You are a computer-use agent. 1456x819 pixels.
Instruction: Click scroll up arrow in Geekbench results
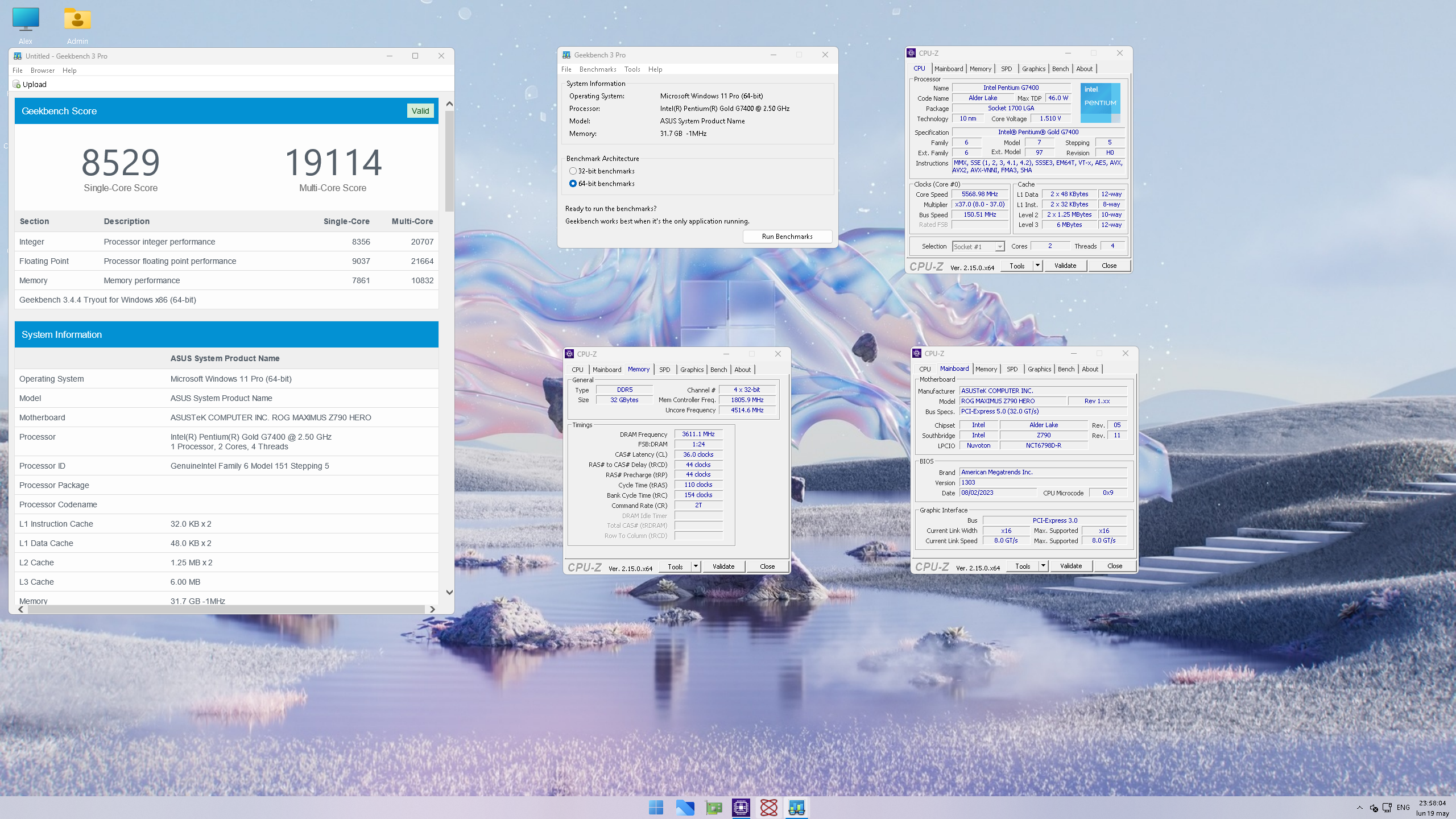[x=449, y=104]
